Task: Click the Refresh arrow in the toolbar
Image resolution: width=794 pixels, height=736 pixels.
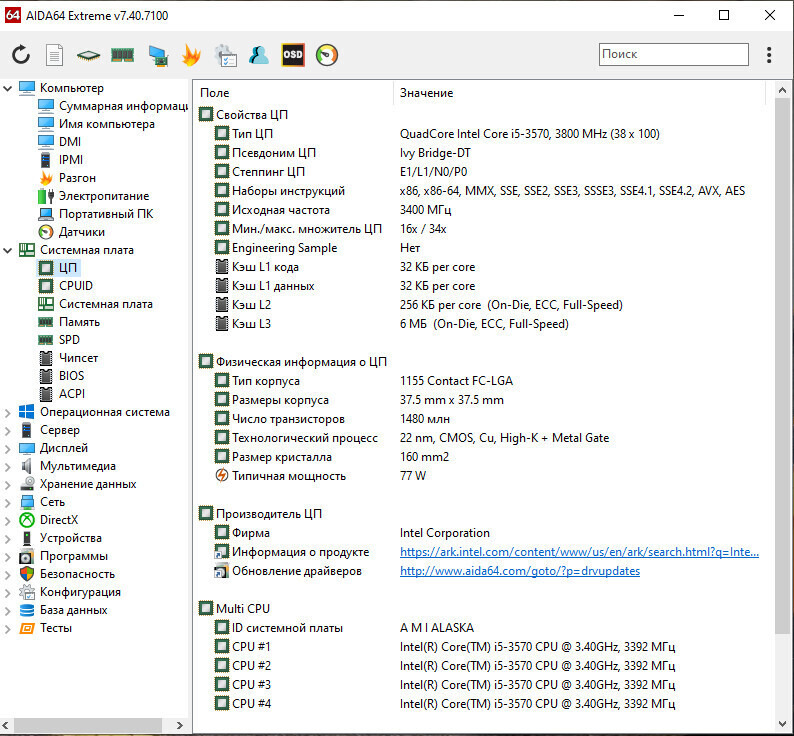Action: tap(21, 55)
